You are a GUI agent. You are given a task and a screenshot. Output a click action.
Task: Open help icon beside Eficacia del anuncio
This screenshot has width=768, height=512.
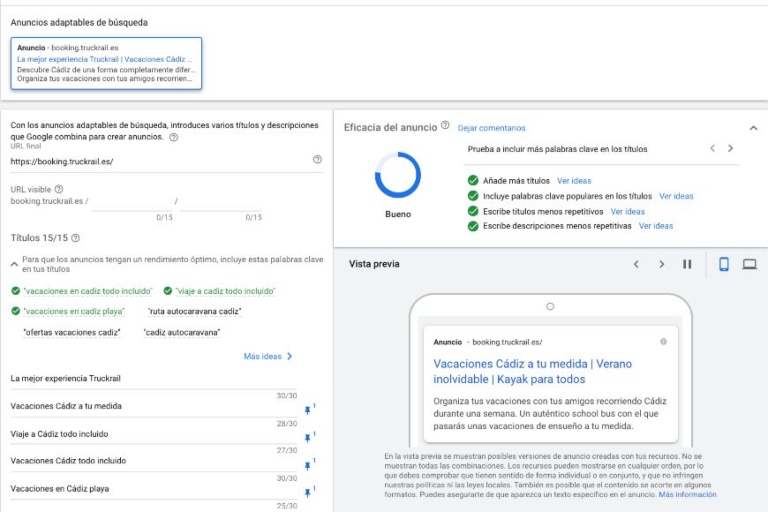(445, 125)
